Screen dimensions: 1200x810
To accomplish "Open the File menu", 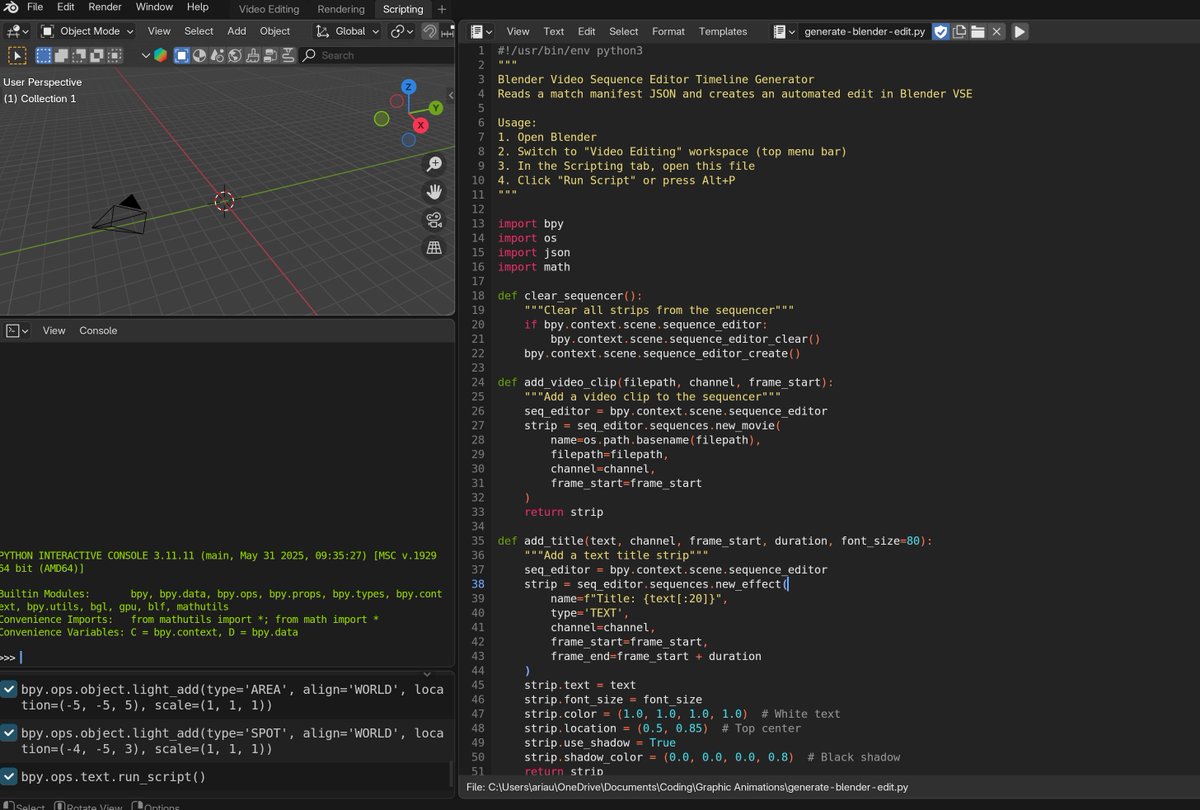I will tap(35, 7).
